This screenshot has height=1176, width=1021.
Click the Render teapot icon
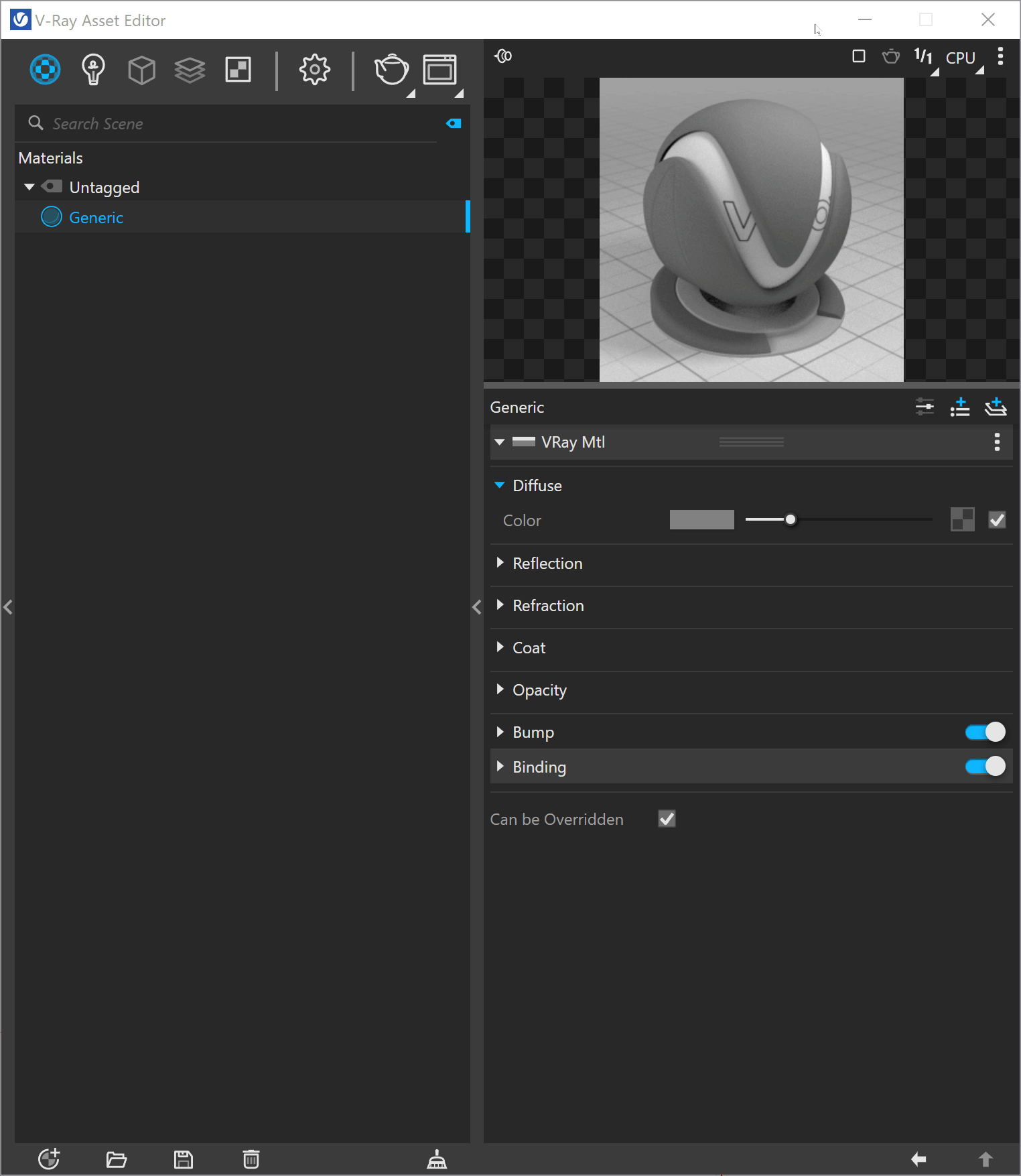pos(391,70)
